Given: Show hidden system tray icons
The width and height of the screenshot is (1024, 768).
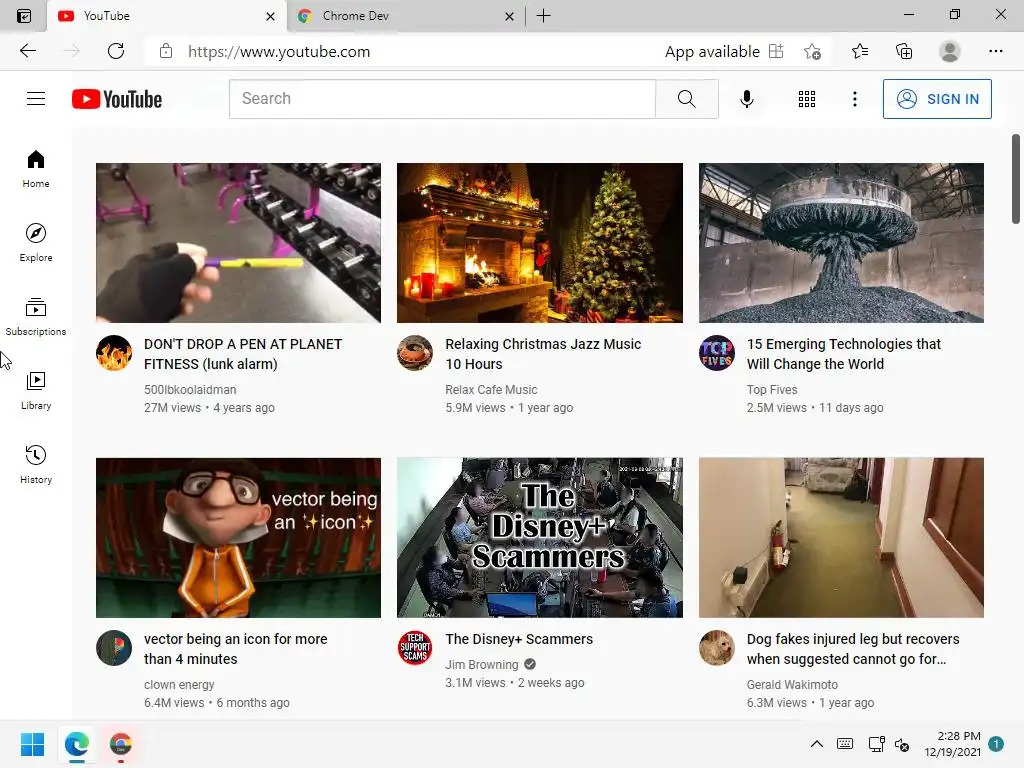Looking at the screenshot, I should click(816, 744).
